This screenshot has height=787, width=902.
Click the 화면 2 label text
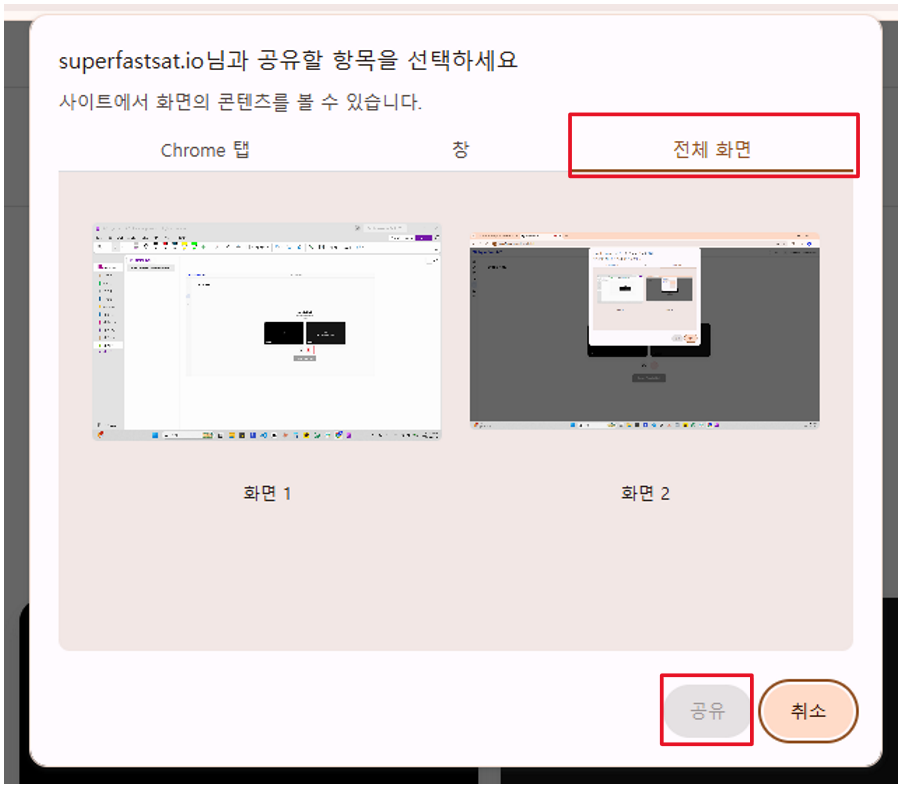(645, 494)
